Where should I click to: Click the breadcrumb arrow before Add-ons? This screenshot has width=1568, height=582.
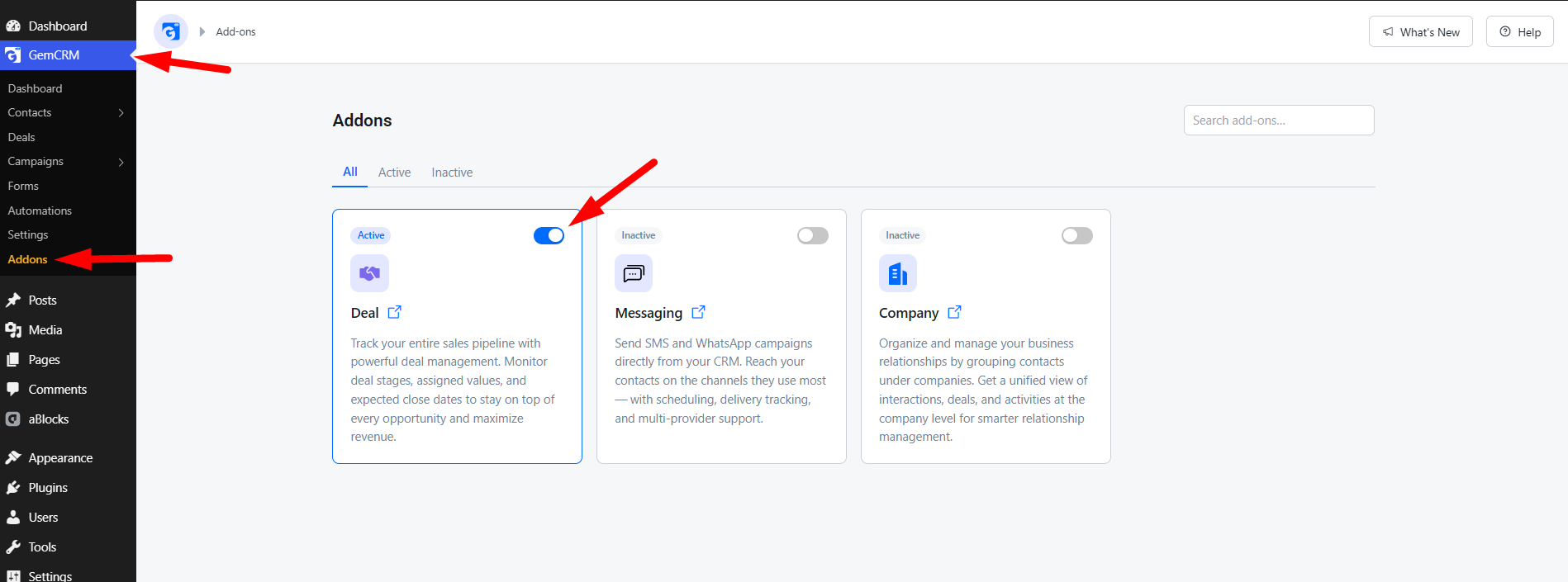(x=202, y=31)
